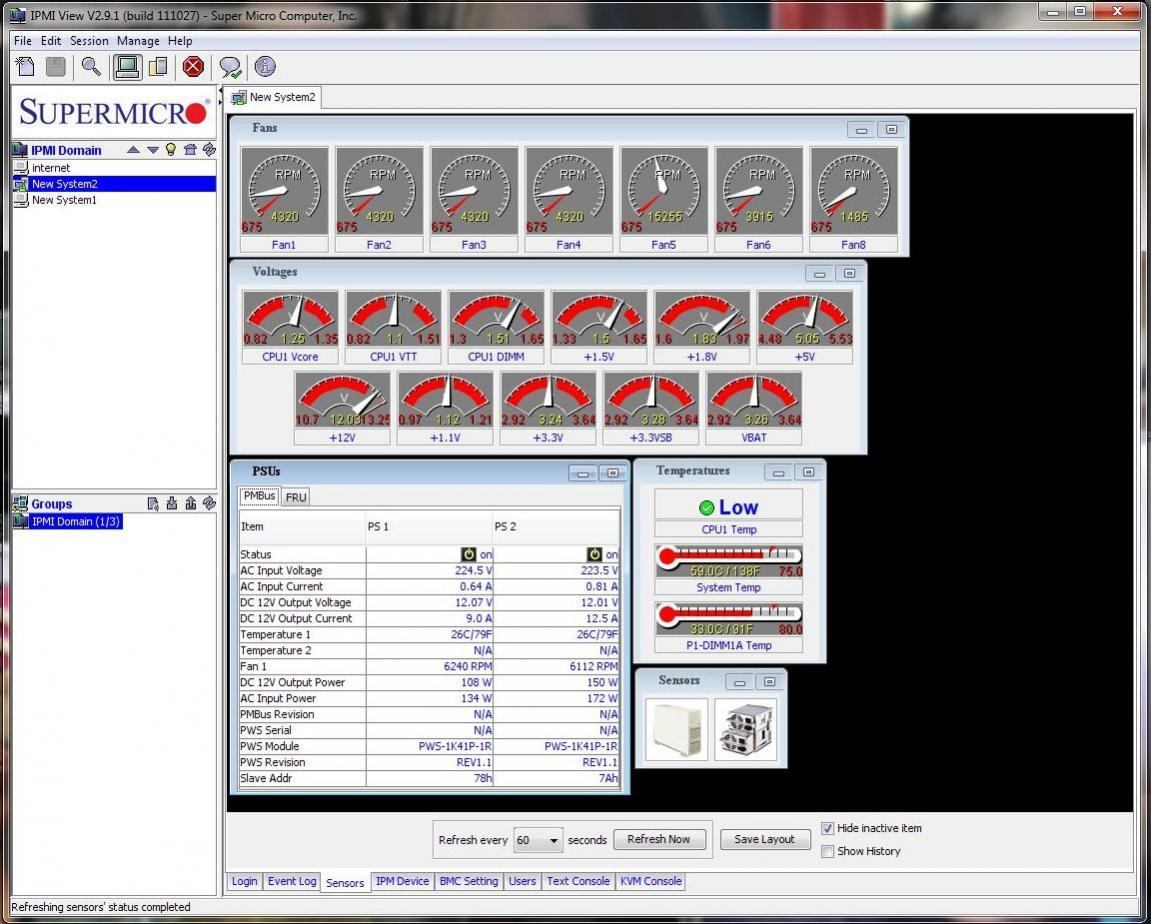Click the light bulb icon in IPMI Domain header
Screen dimensions: 1151x924
click(x=171, y=150)
